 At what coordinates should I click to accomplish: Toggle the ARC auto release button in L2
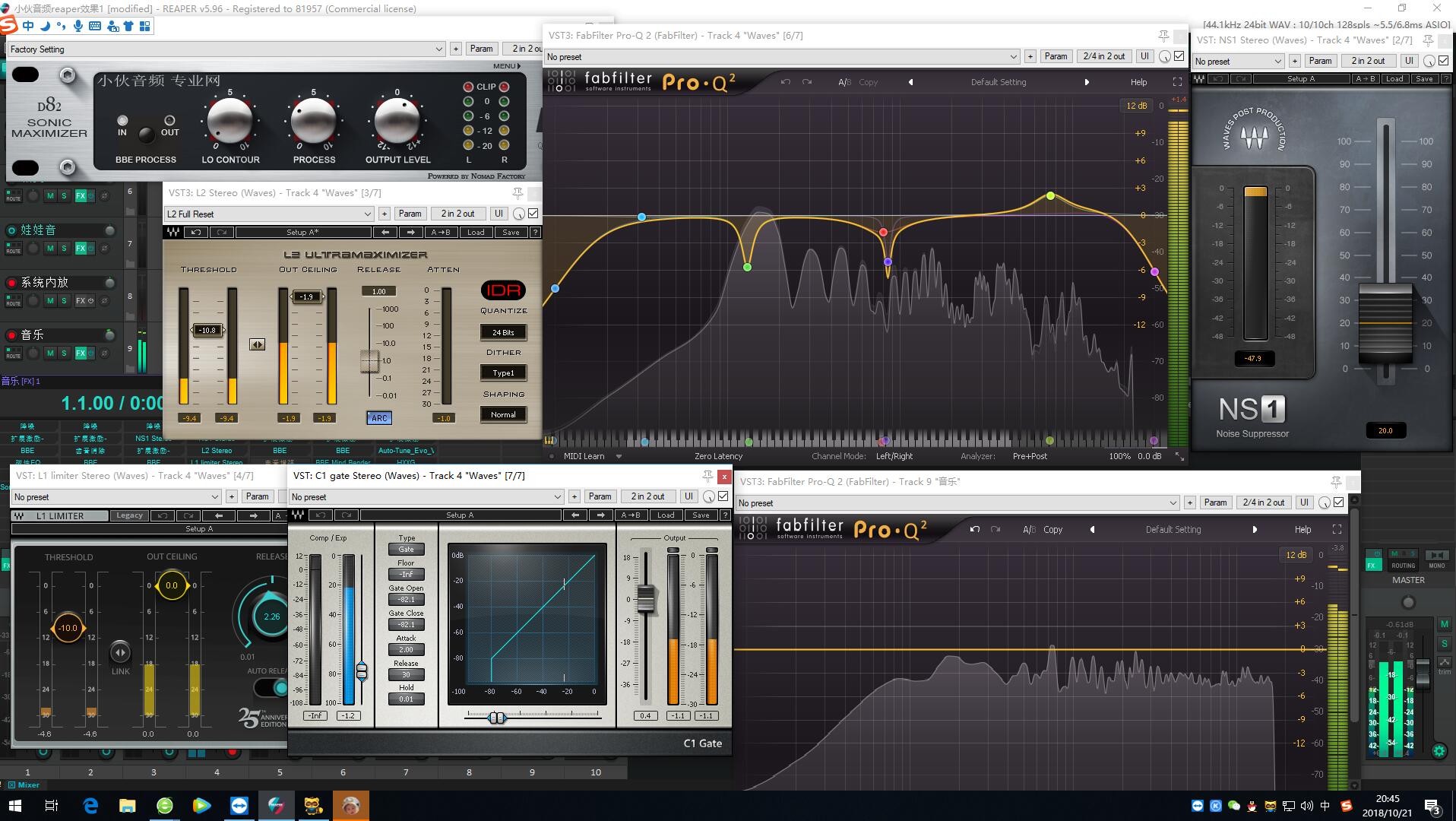[379, 418]
